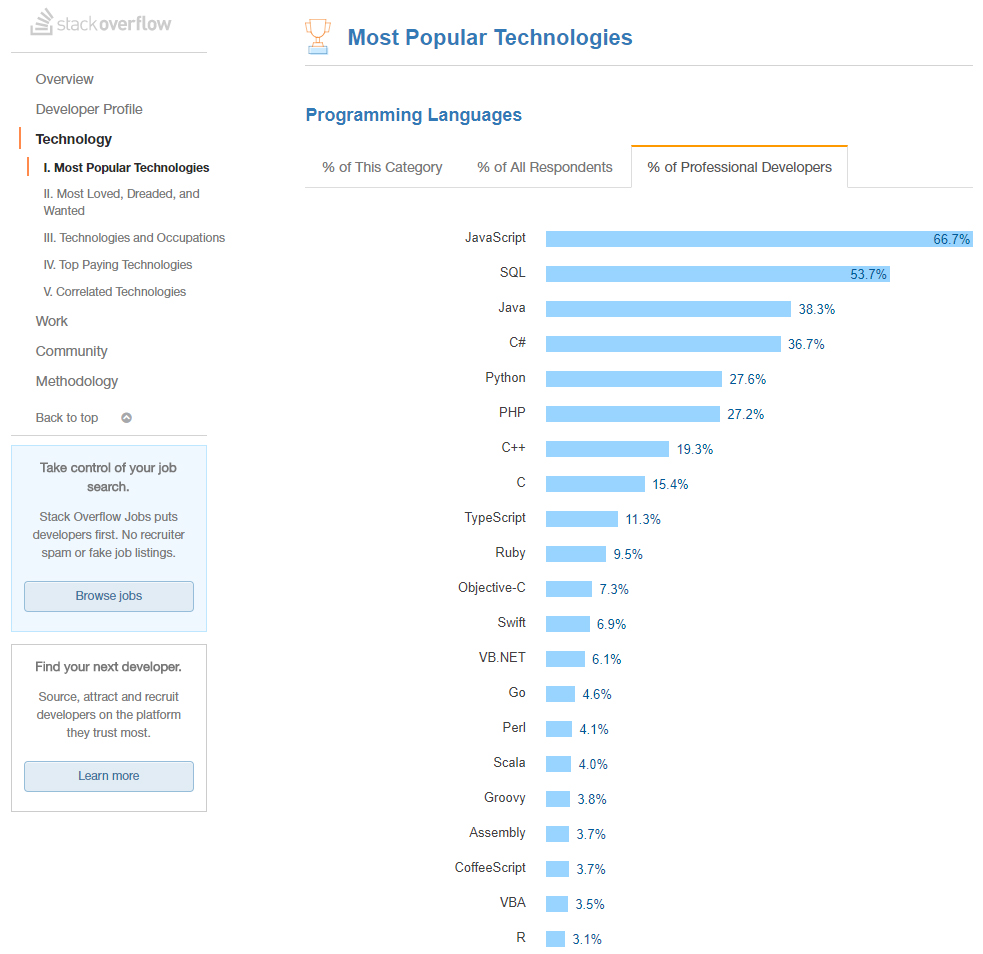The width and height of the screenshot is (983, 954).
Task: Click the Learn more button
Action: coord(109,776)
